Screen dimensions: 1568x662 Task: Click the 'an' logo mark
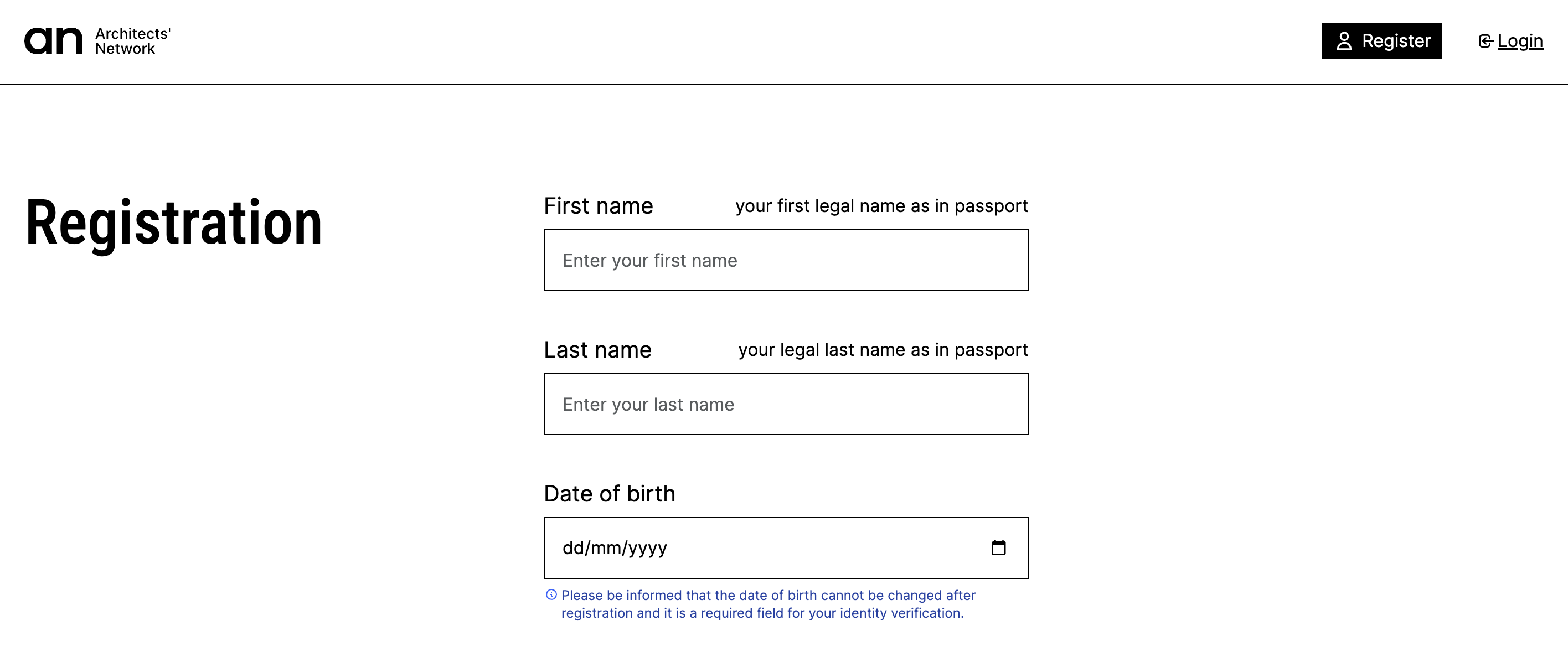[x=53, y=41]
